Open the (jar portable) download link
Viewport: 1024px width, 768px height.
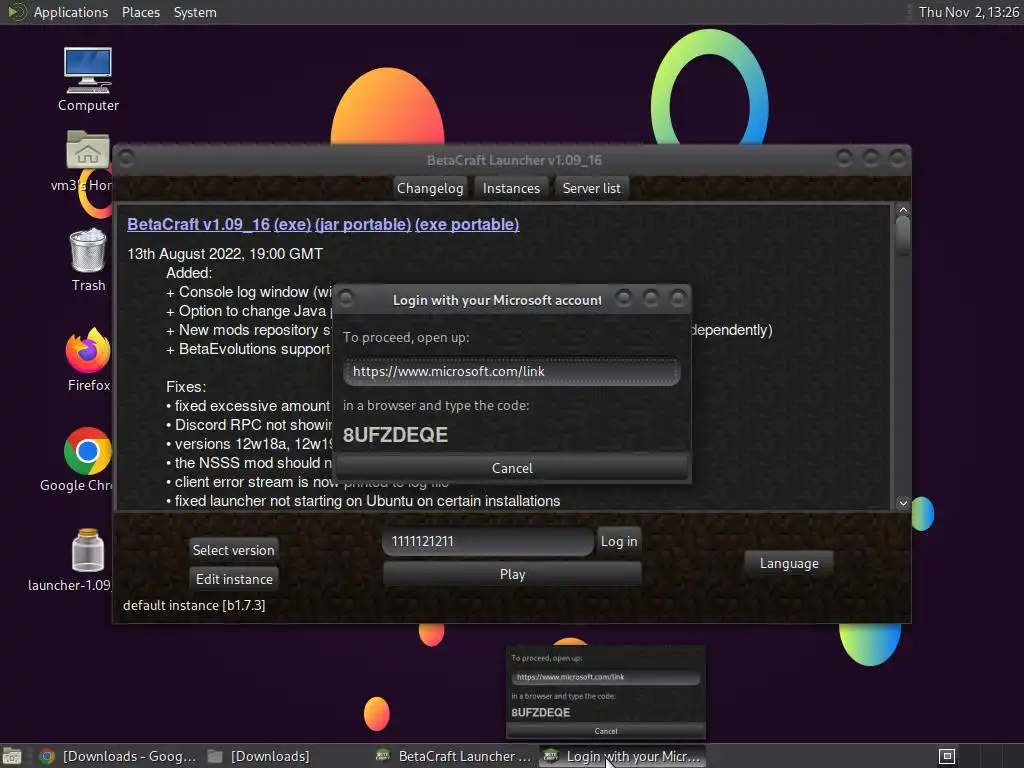[363, 224]
